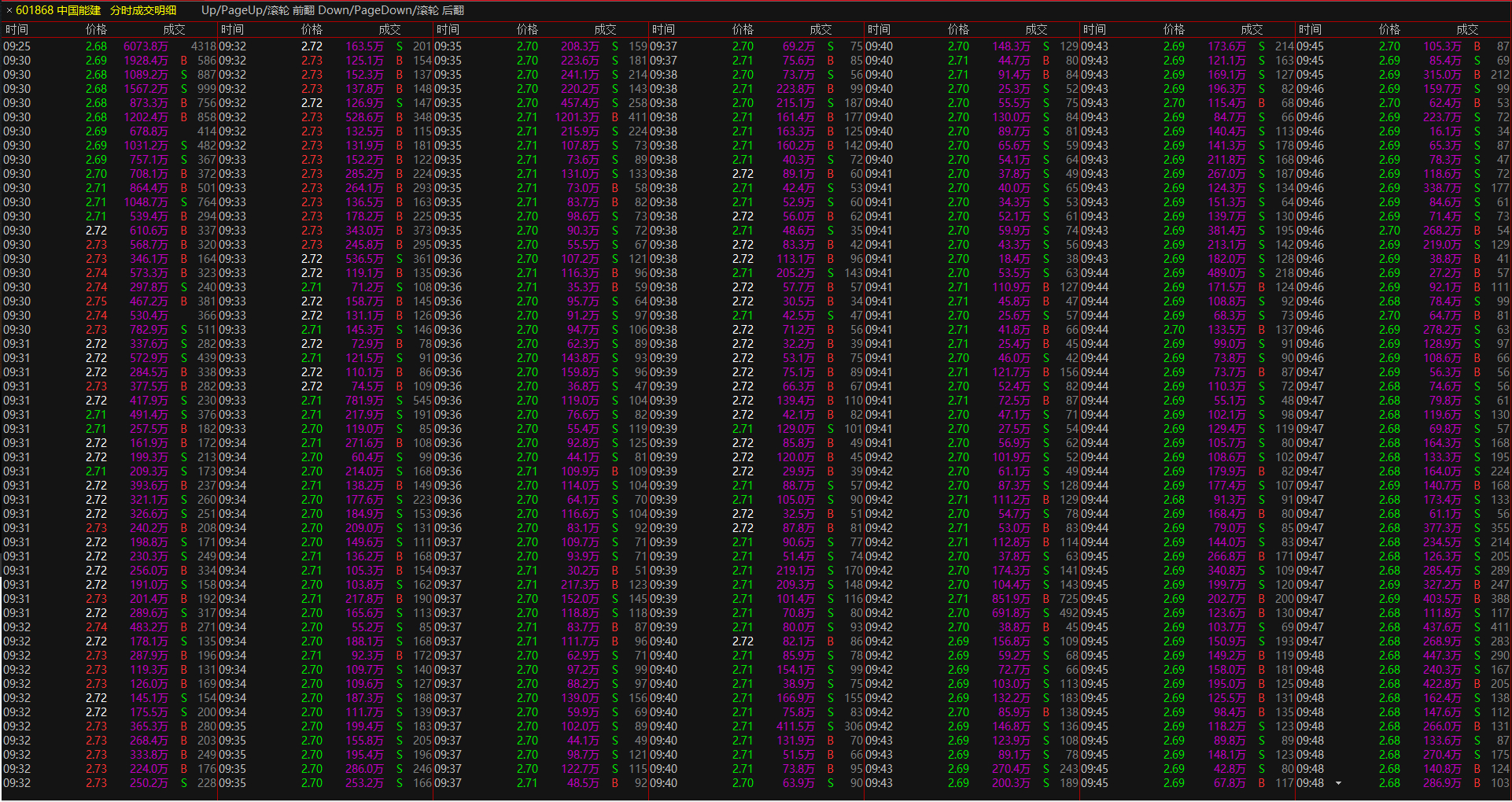Select the 223.8万 amount cell
The image size is (1512, 802).
pos(795,89)
